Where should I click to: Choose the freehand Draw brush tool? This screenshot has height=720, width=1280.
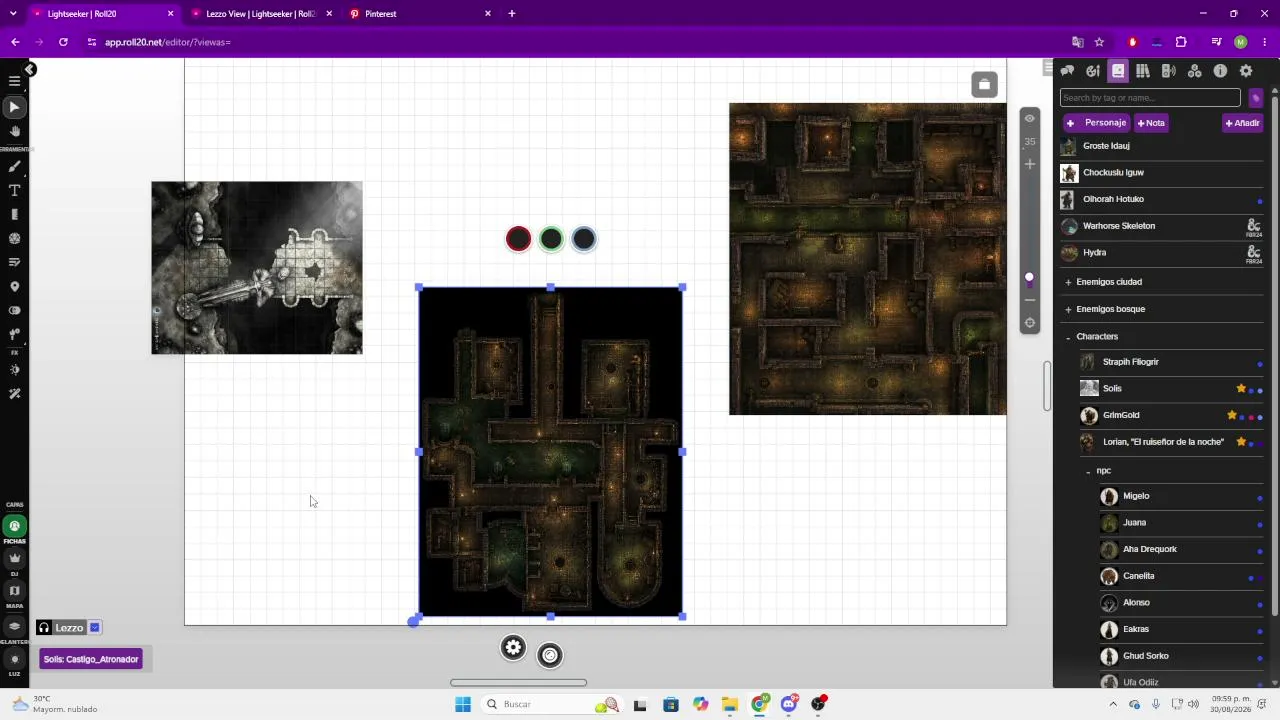click(x=14, y=167)
